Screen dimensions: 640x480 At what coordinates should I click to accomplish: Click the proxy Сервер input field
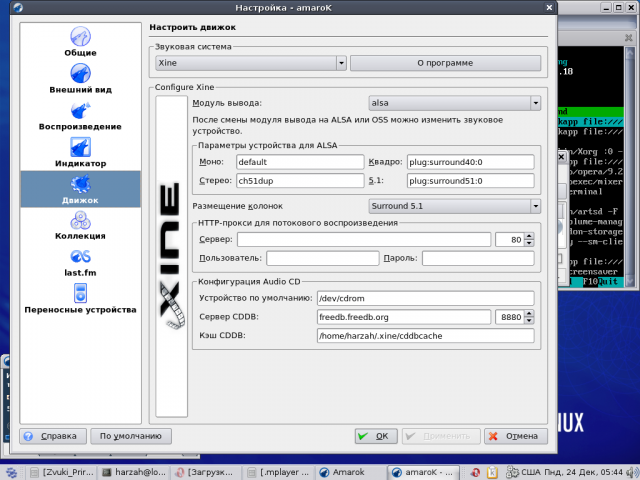click(x=364, y=240)
